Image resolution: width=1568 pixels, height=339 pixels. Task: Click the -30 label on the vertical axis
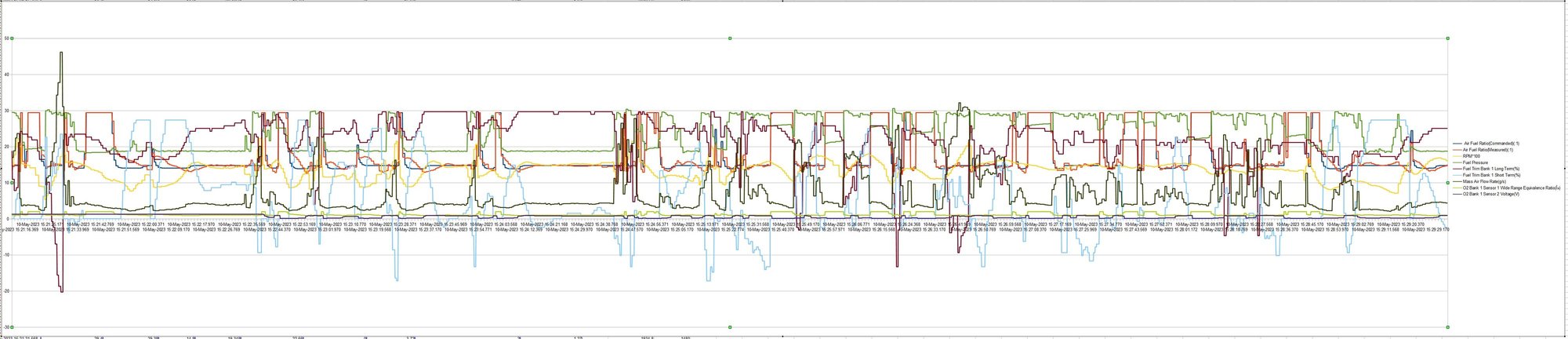[x=5, y=326]
